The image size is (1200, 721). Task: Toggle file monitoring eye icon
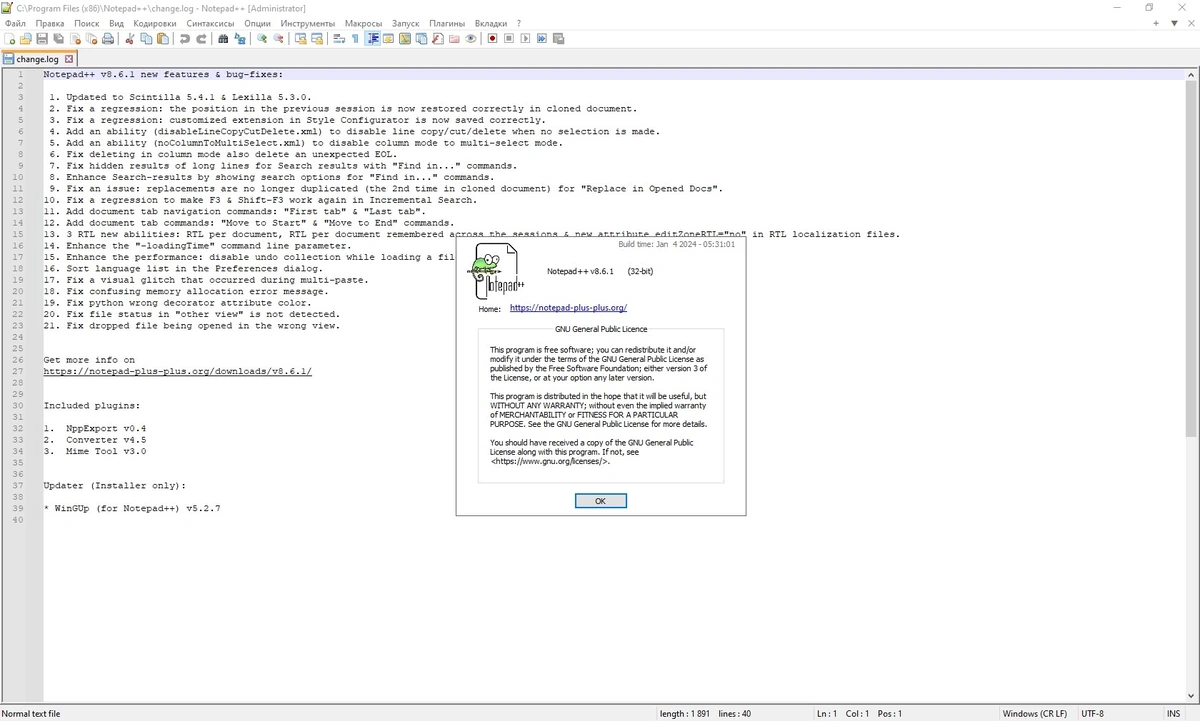pyautogui.click(x=470, y=39)
